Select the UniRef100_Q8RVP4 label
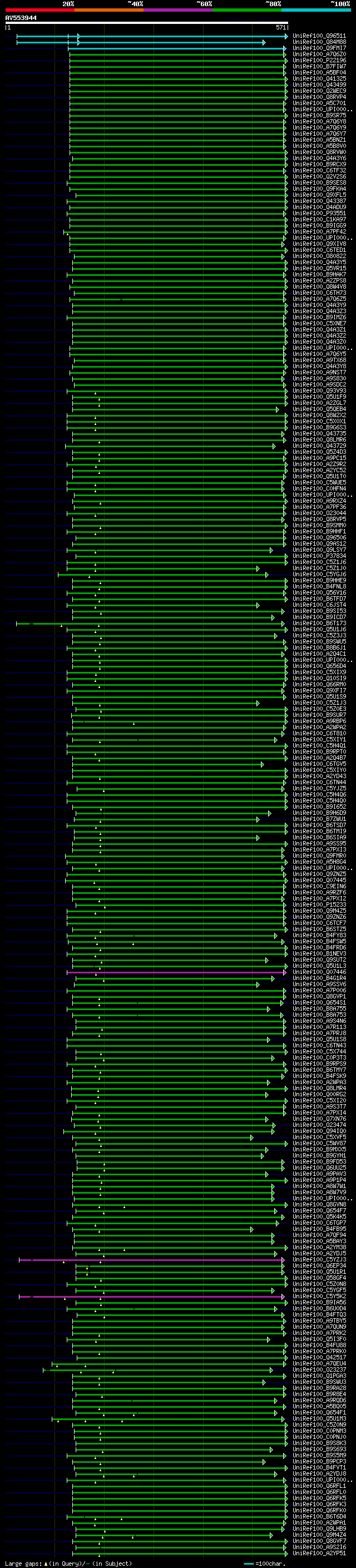Screen dimensions: 356x1568 (319, 97)
